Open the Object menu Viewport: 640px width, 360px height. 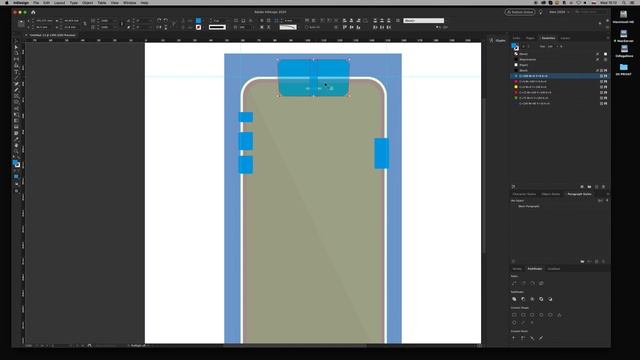pos(87,3)
